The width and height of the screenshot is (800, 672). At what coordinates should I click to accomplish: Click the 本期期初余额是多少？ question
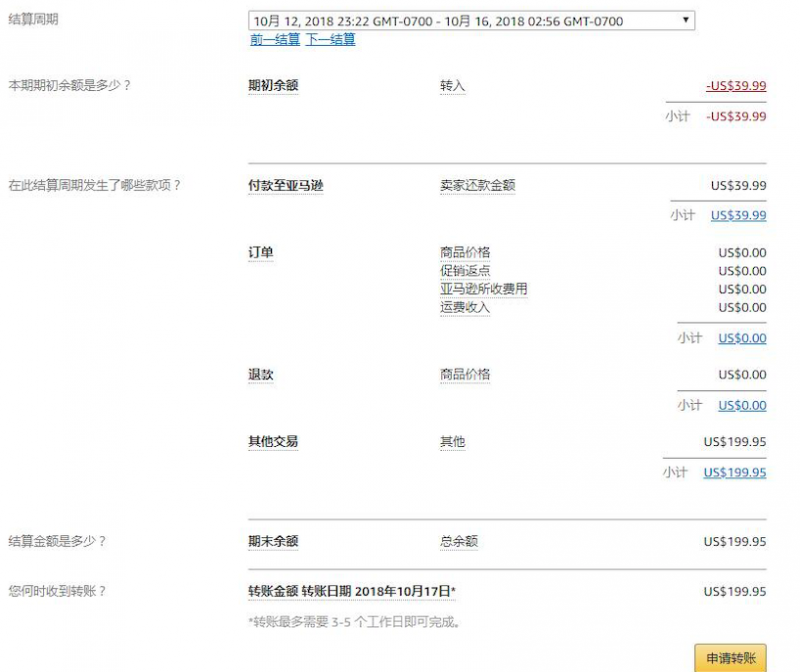pyautogui.click(x=69, y=85)
